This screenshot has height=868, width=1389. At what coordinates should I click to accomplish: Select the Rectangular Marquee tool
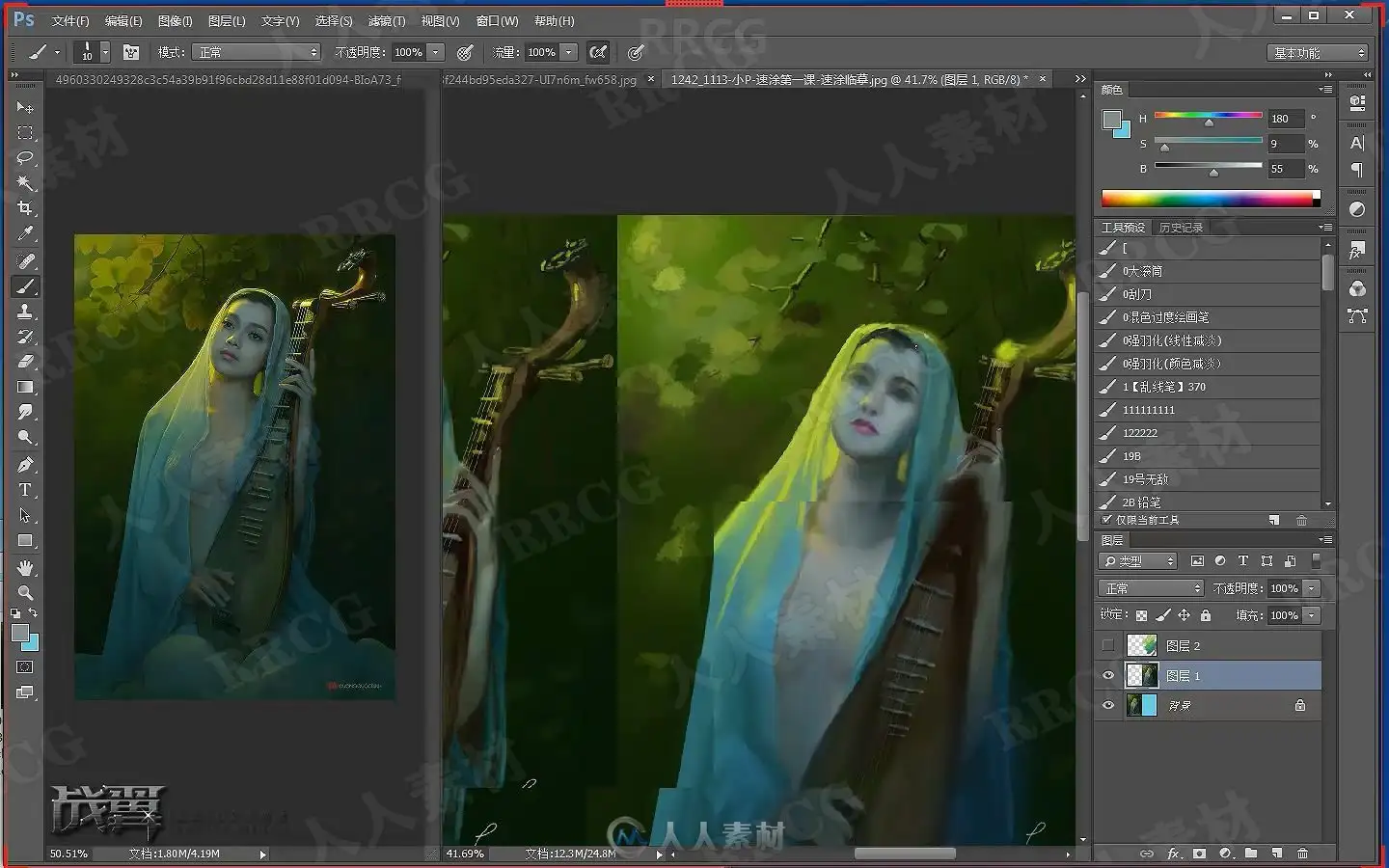point(25,132)
